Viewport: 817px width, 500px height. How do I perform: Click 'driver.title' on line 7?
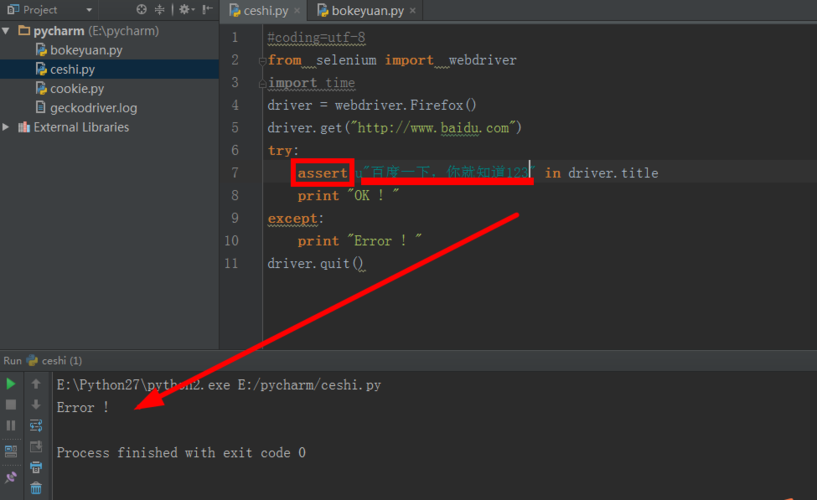(613, 173)
